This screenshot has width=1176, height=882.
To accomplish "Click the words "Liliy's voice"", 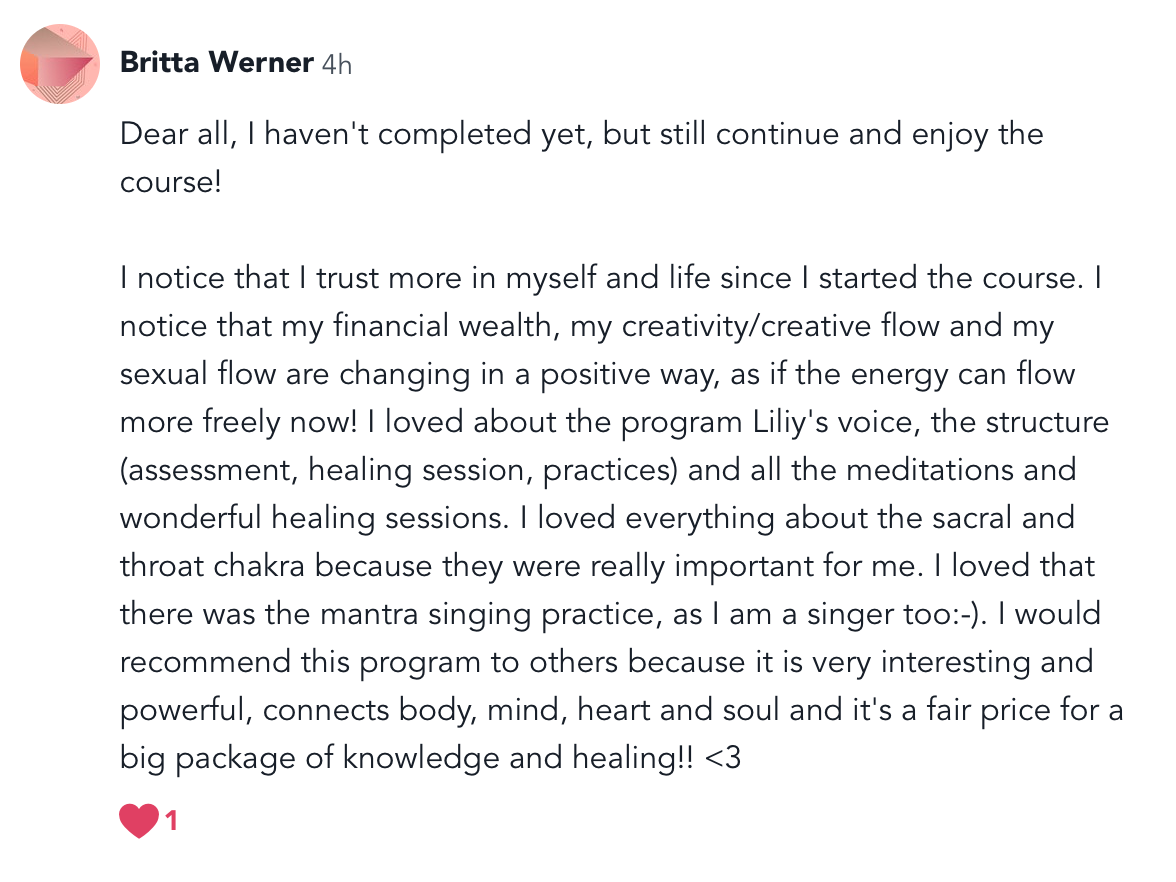I will (835, 422).
